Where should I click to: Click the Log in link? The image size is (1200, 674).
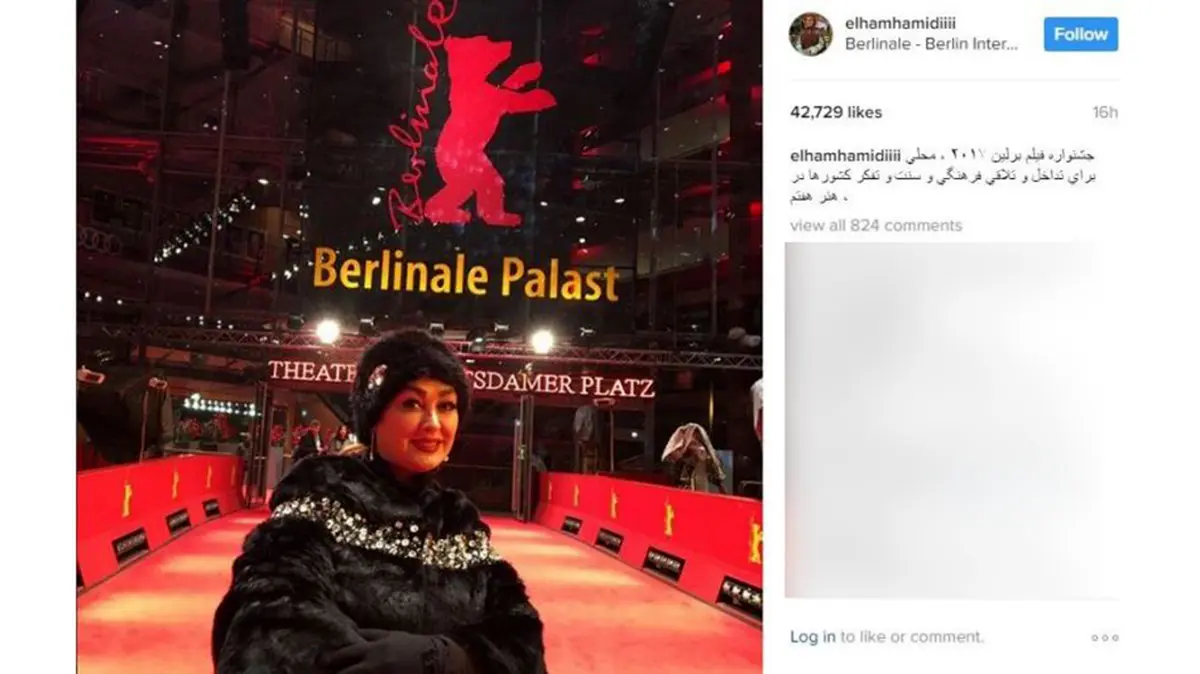click(x=813, y=637)
